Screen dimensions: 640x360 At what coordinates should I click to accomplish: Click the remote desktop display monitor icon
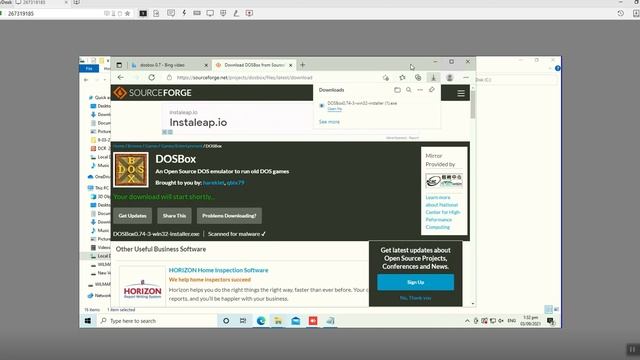[210, 13]
